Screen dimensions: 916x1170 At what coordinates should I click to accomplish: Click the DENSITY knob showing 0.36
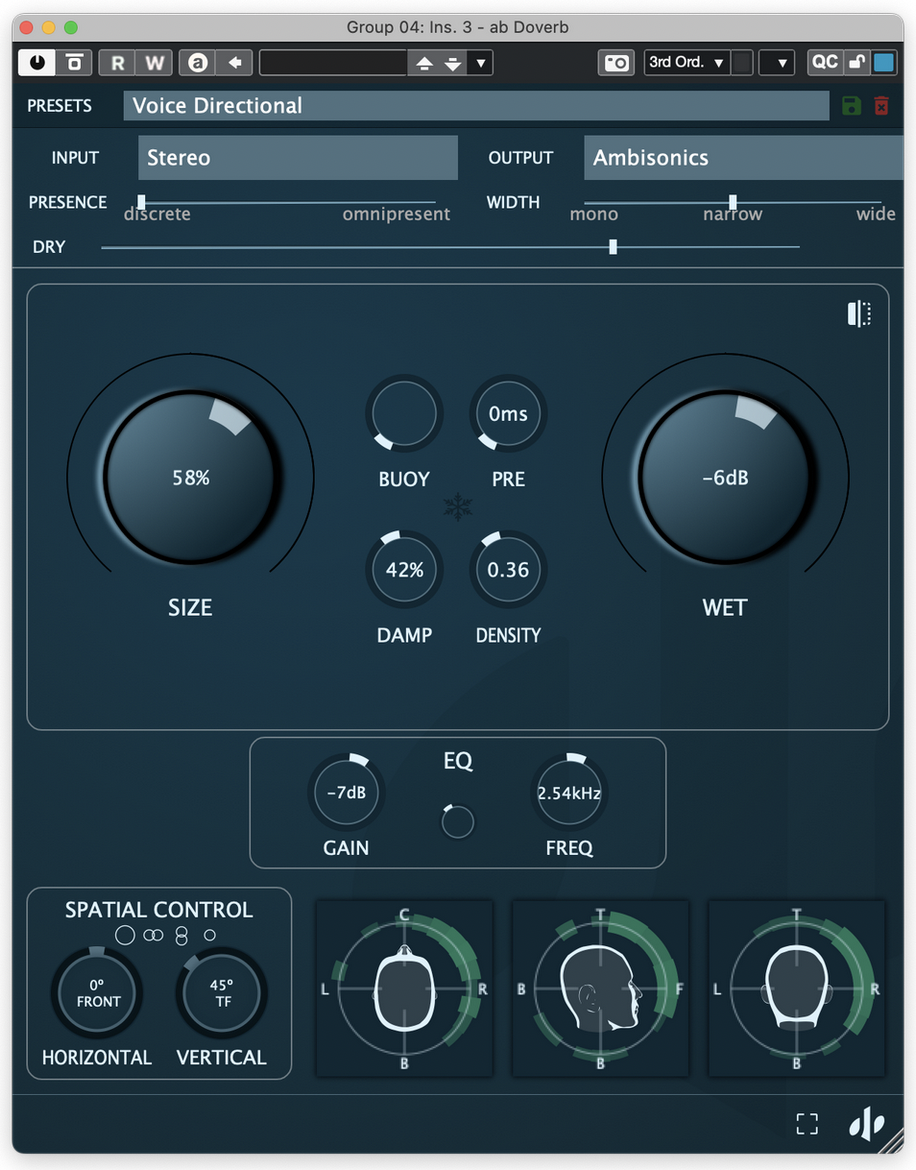[507, 569]
